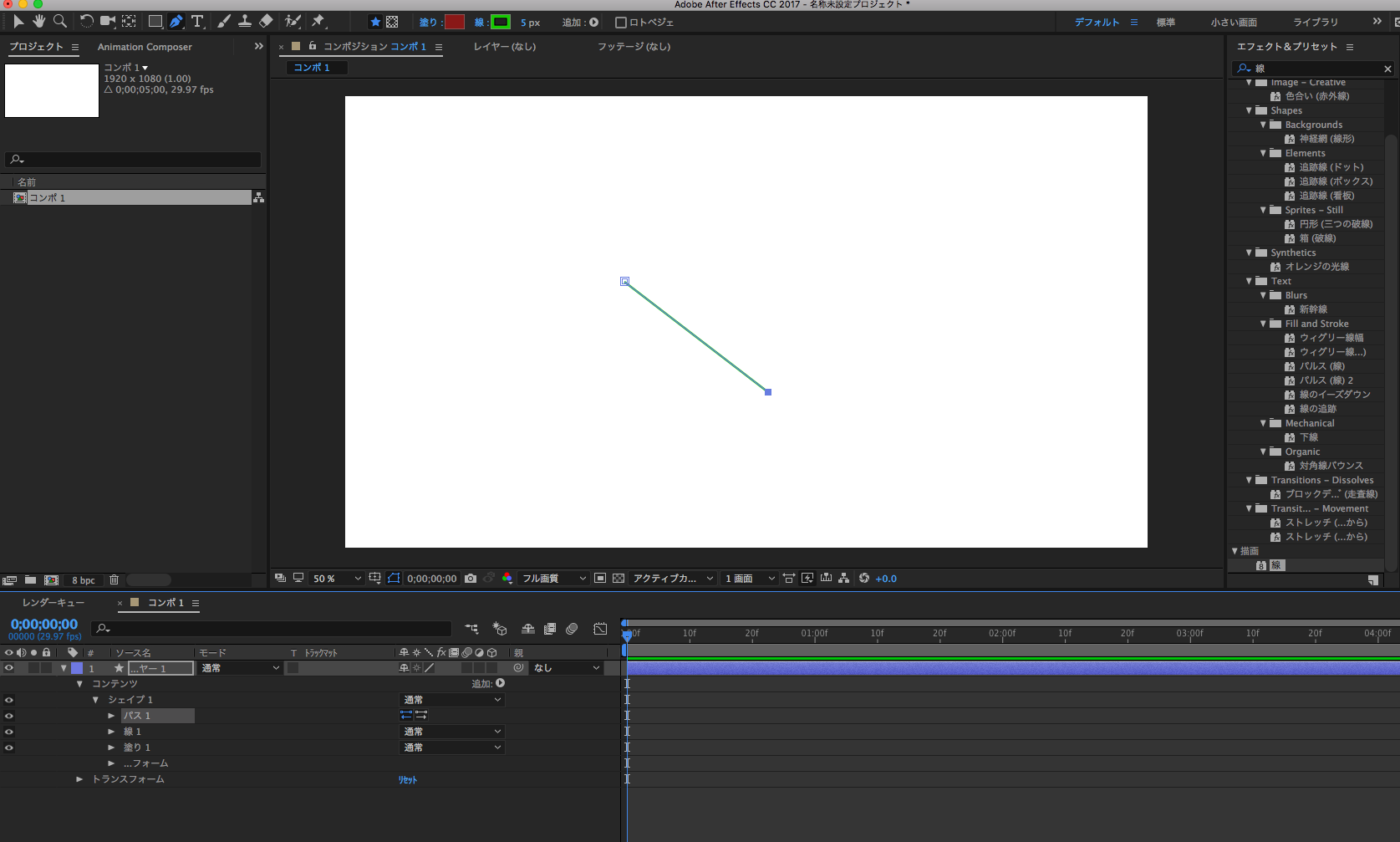Click the snapshot camera icon
This screenshot has width=1400, height=842.
point(471,579)
